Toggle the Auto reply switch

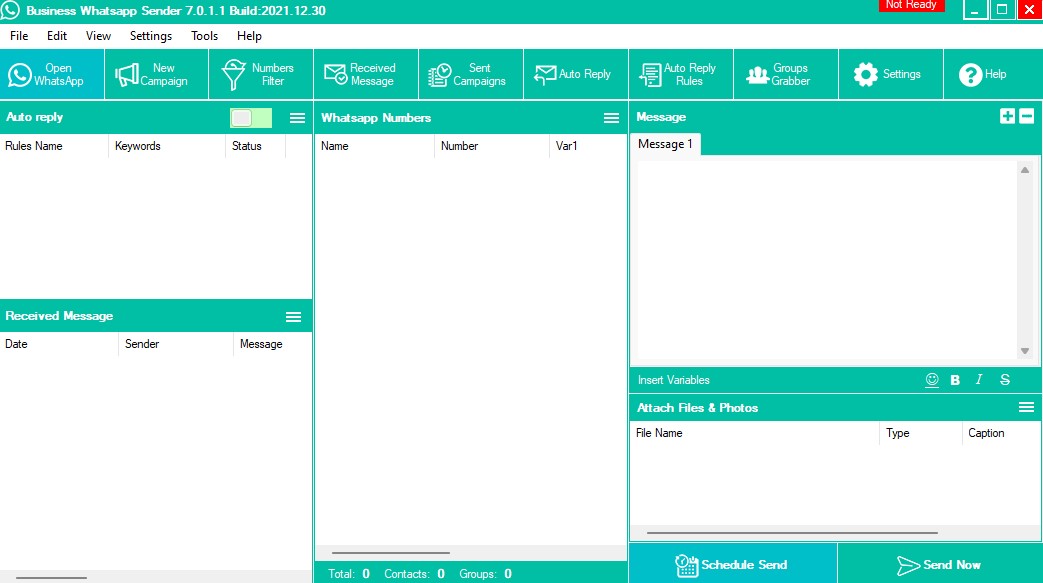[250, 118]
